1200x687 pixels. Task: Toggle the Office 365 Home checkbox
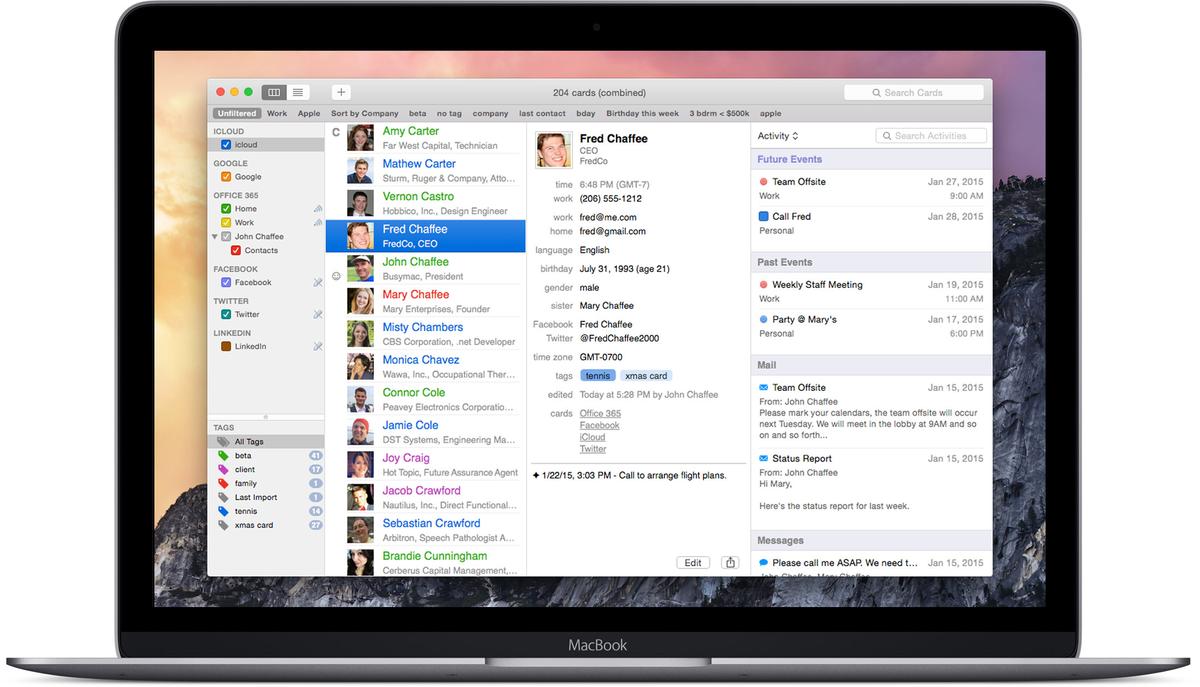(226, 209)
